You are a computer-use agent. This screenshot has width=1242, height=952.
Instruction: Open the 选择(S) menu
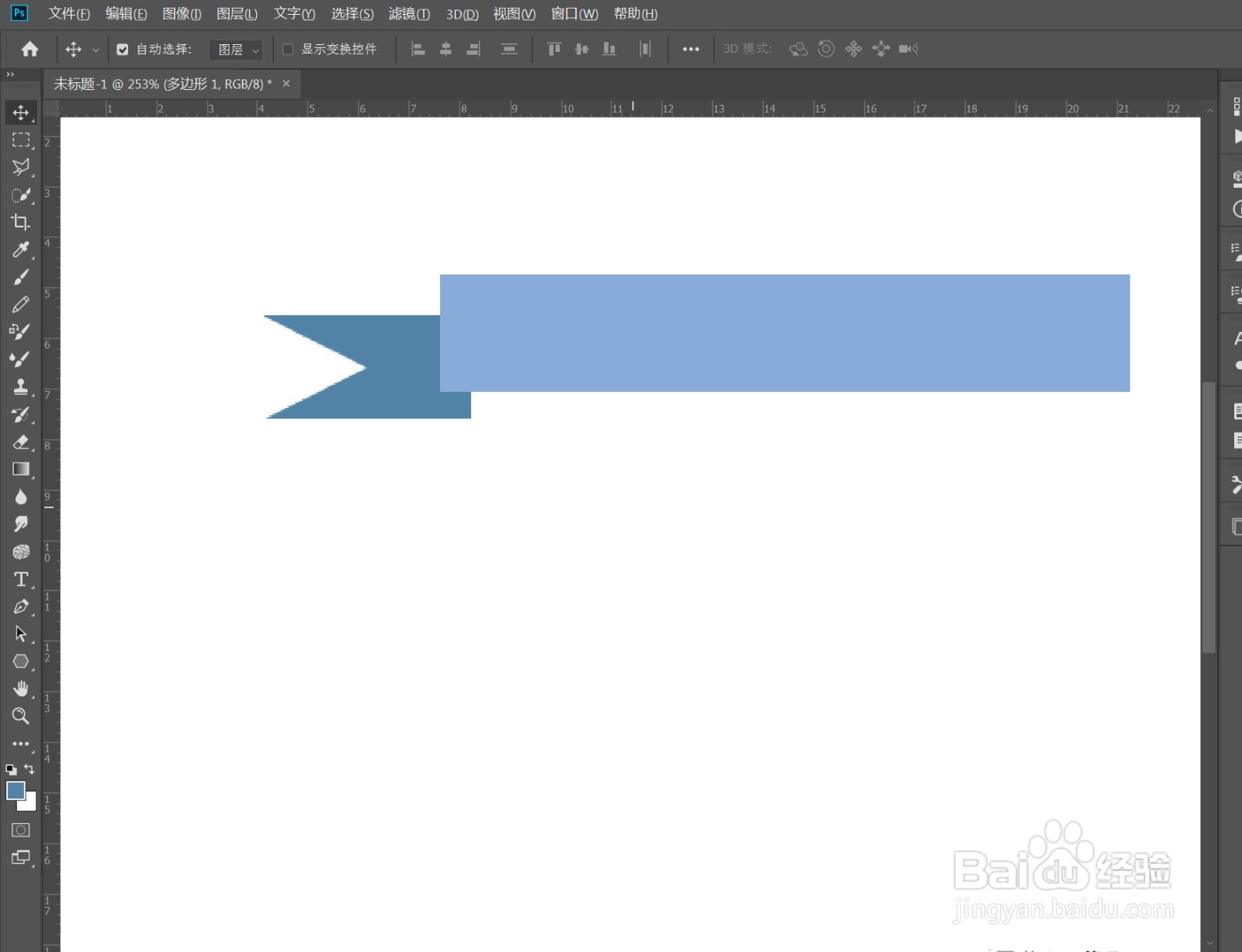click(x=352, y=14)
